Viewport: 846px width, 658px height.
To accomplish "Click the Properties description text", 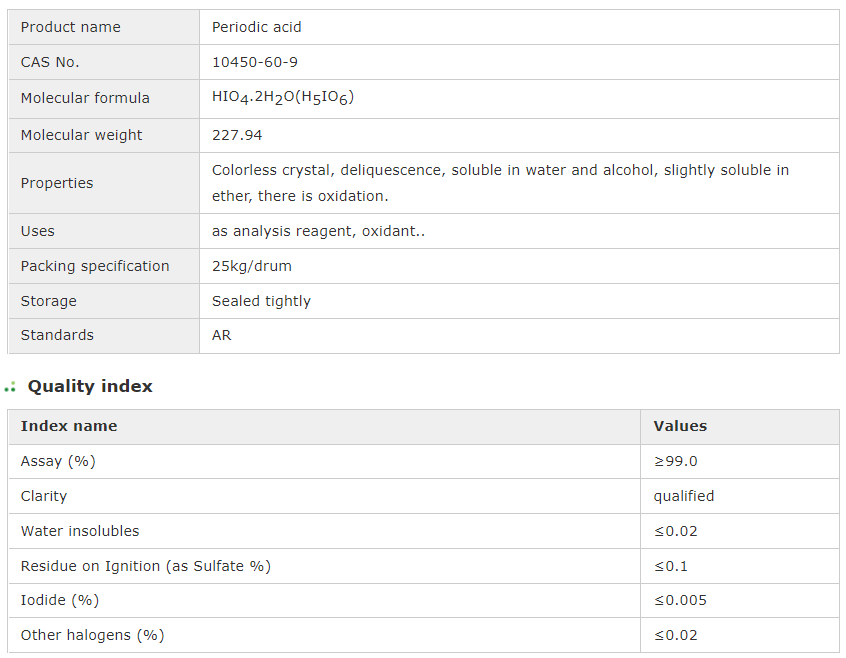I will (x=500, y=183).
